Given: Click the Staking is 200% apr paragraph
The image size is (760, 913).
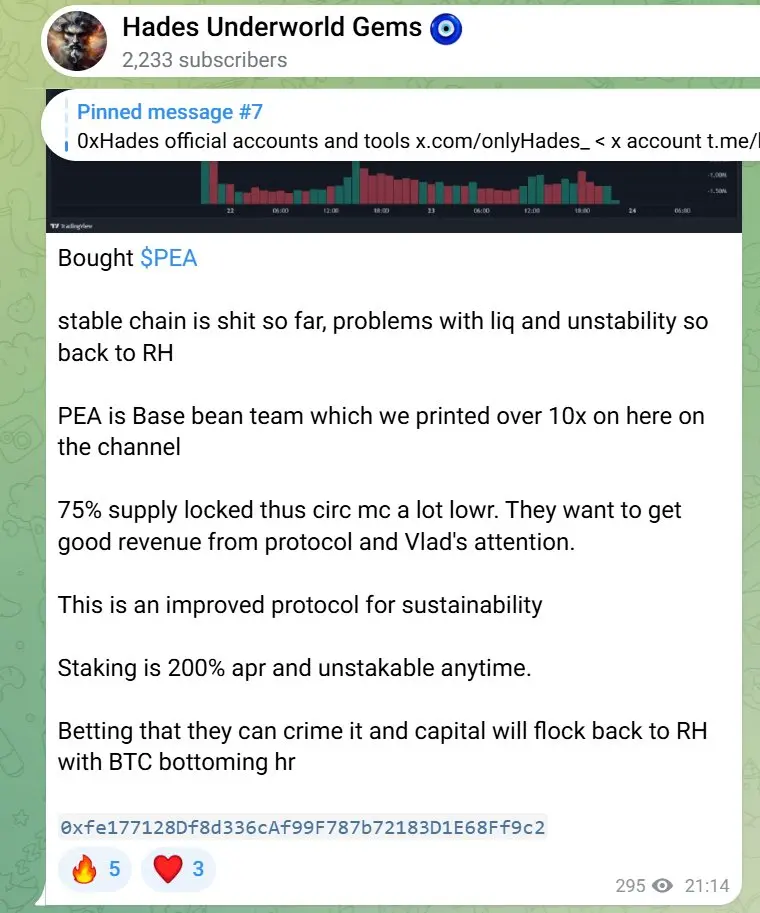Looking at the screenshot, I should pyautogui.click(x=295, y=668).
